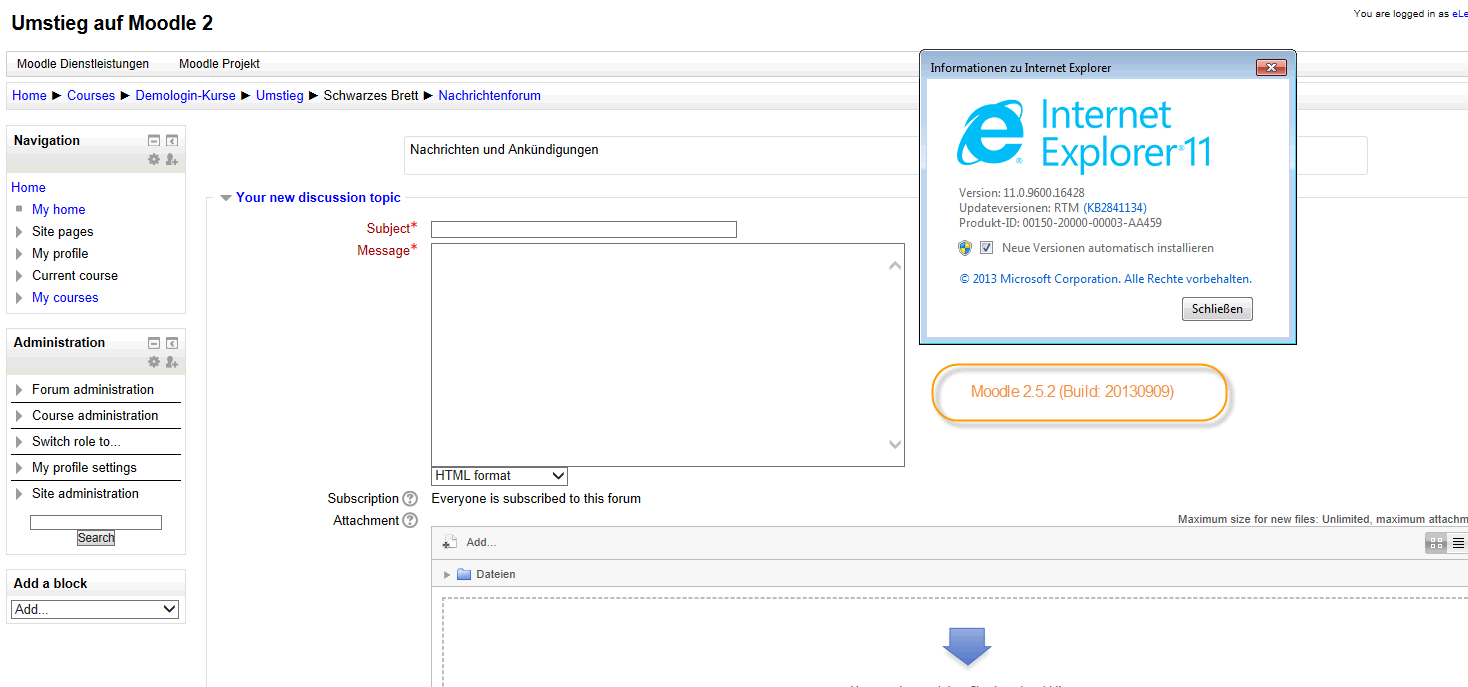Switch file manager to list view
The width and height of the screenshot is (1468, 687).
tap(1458, 543)
